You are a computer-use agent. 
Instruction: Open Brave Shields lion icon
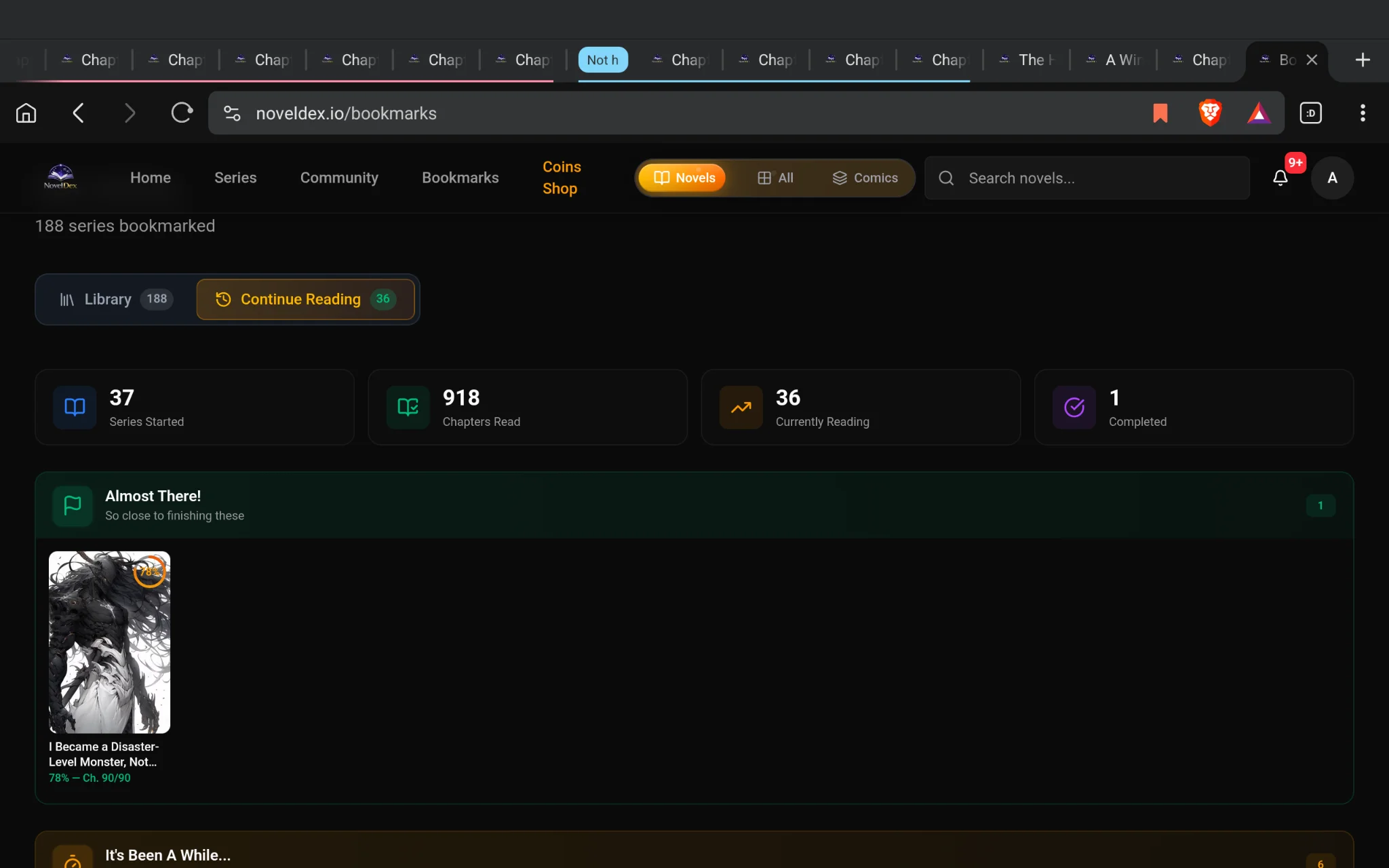point(1210,113)
